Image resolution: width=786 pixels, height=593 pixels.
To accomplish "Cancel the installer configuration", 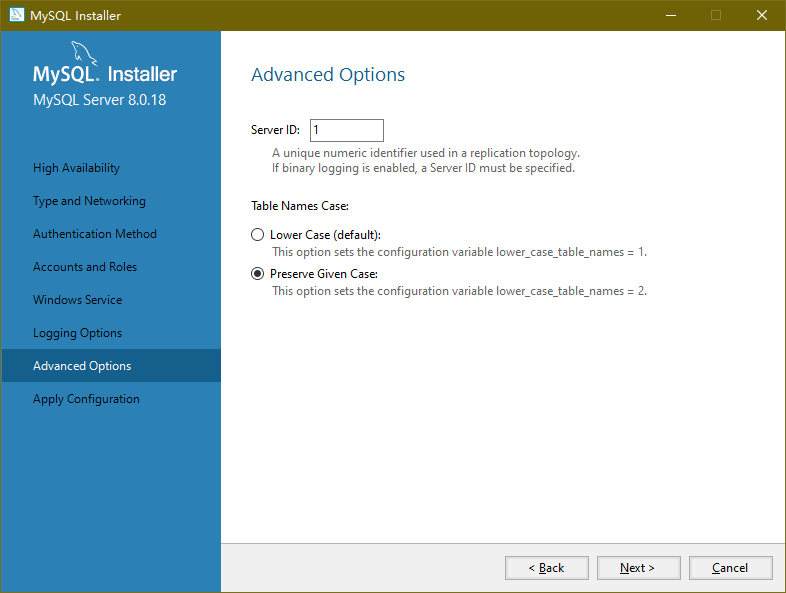I will [x=730, y=568].
